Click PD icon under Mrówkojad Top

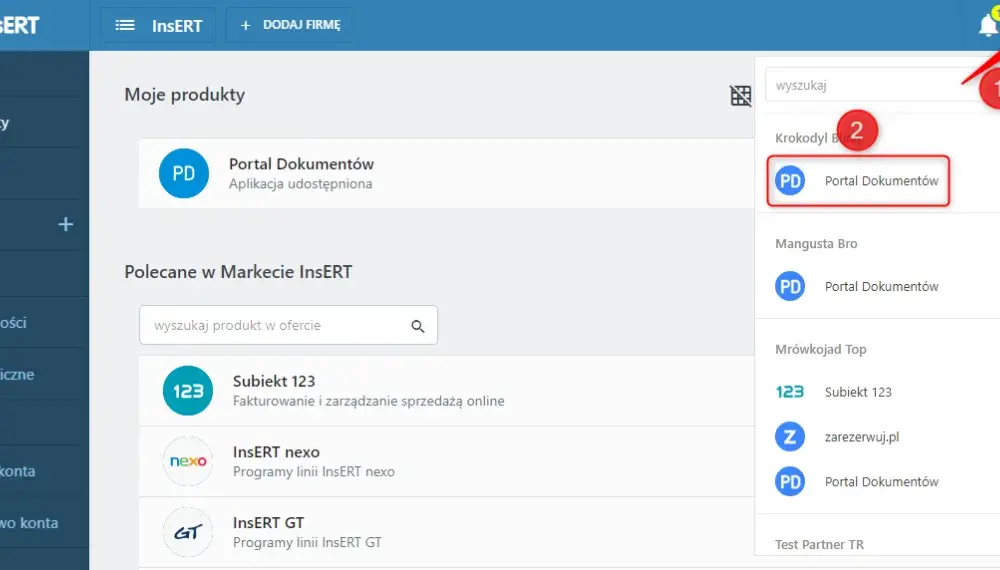click(790, 481)
